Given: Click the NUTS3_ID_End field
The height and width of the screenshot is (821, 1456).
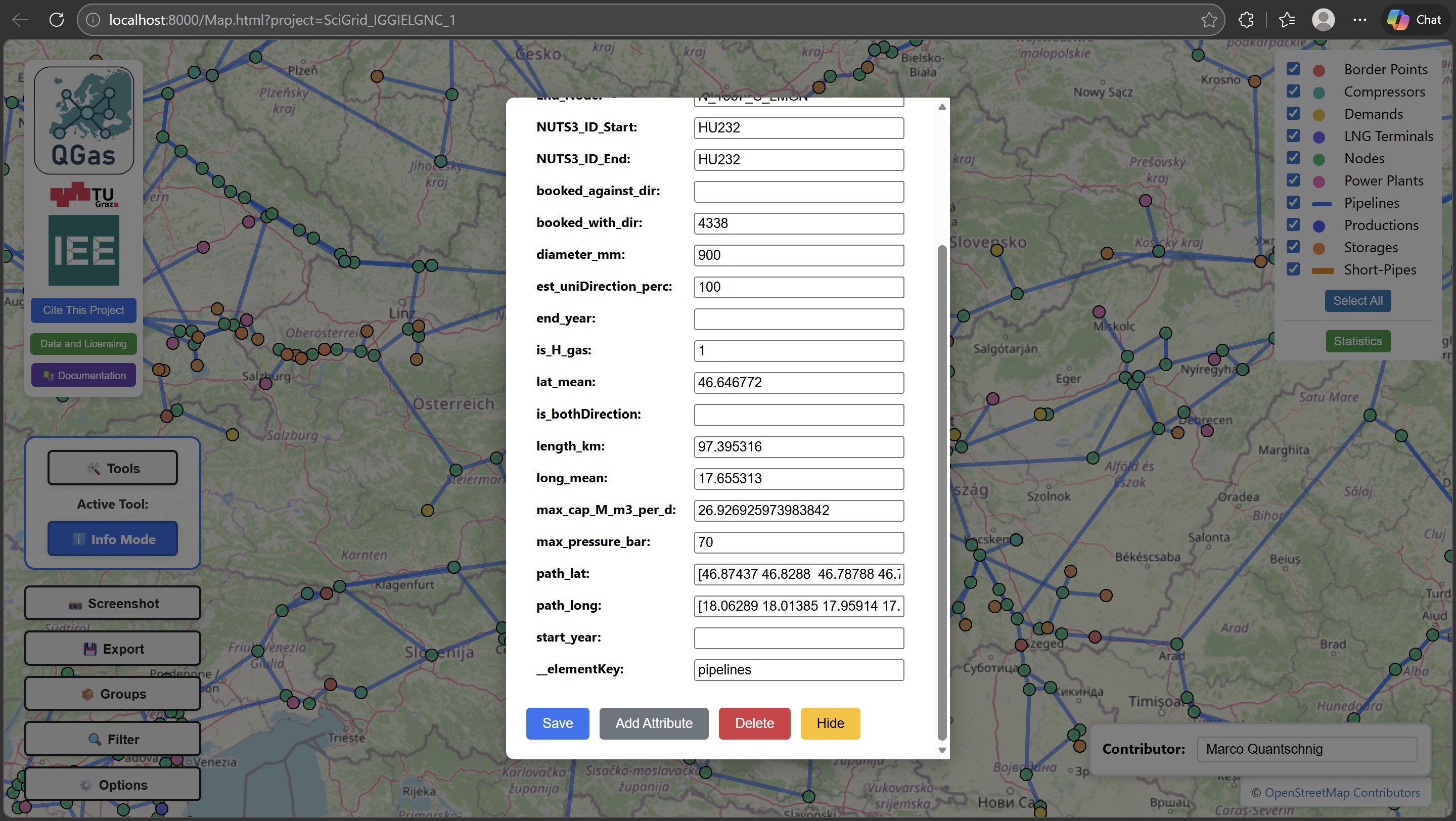Looking at the screenshot, I should click(799, 159).
